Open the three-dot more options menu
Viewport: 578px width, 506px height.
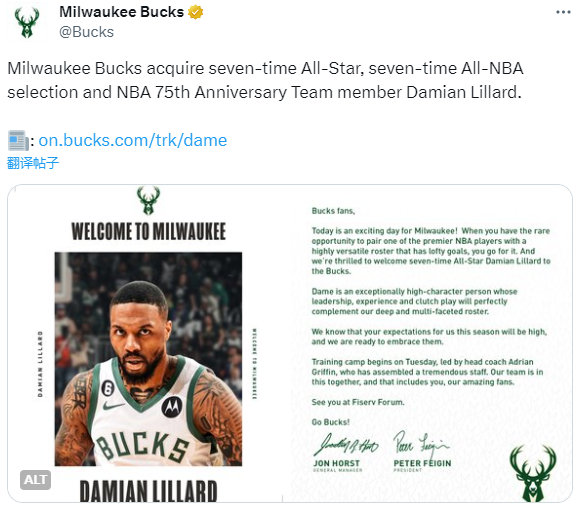pos(563,13)
